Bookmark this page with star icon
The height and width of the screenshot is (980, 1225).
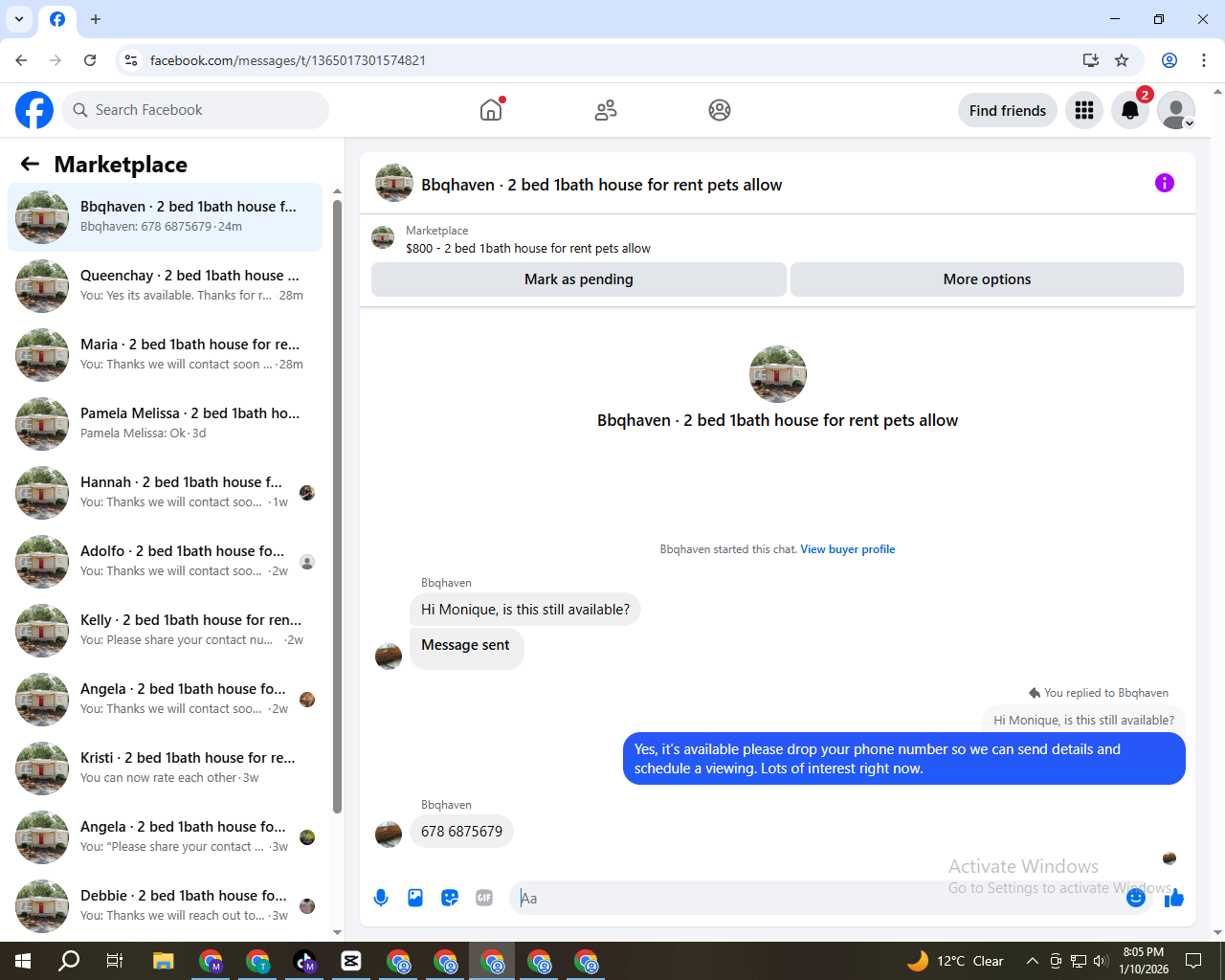[x=1122, y=60]
